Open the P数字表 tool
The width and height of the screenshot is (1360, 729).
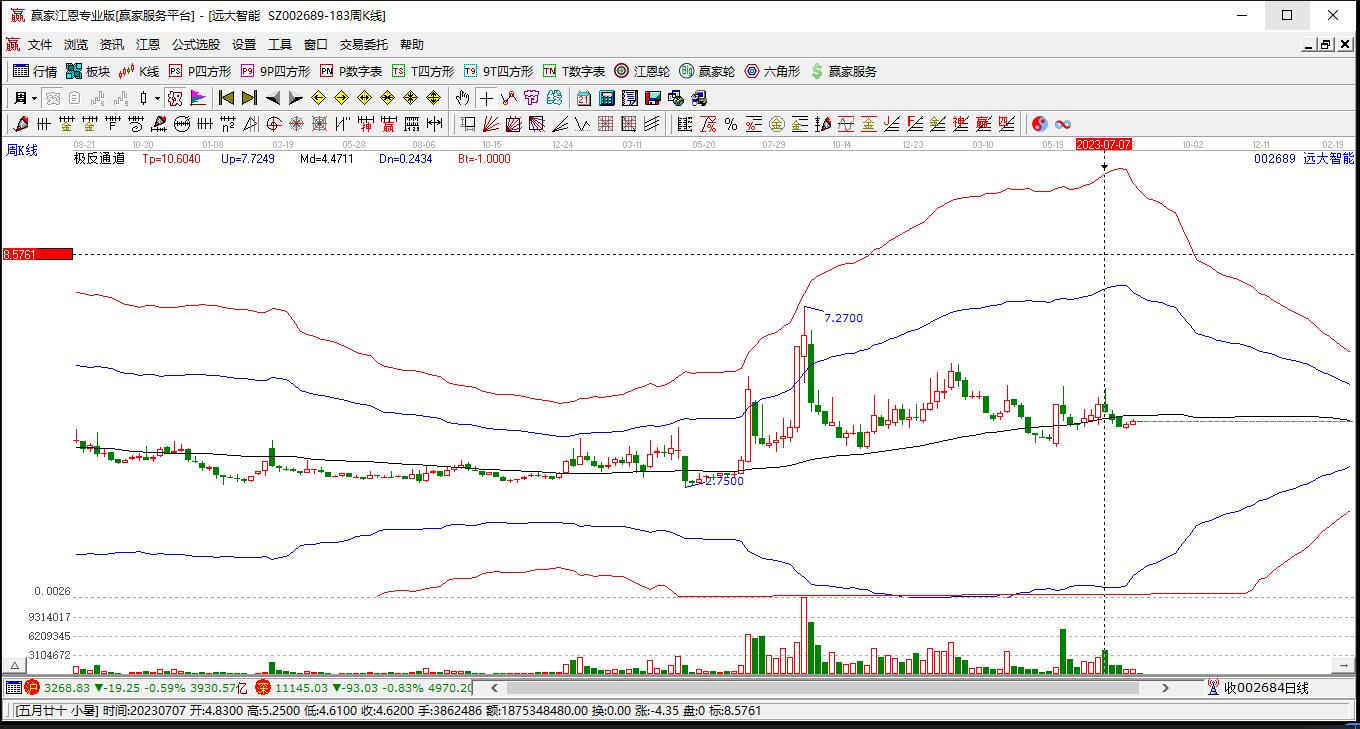351,71
